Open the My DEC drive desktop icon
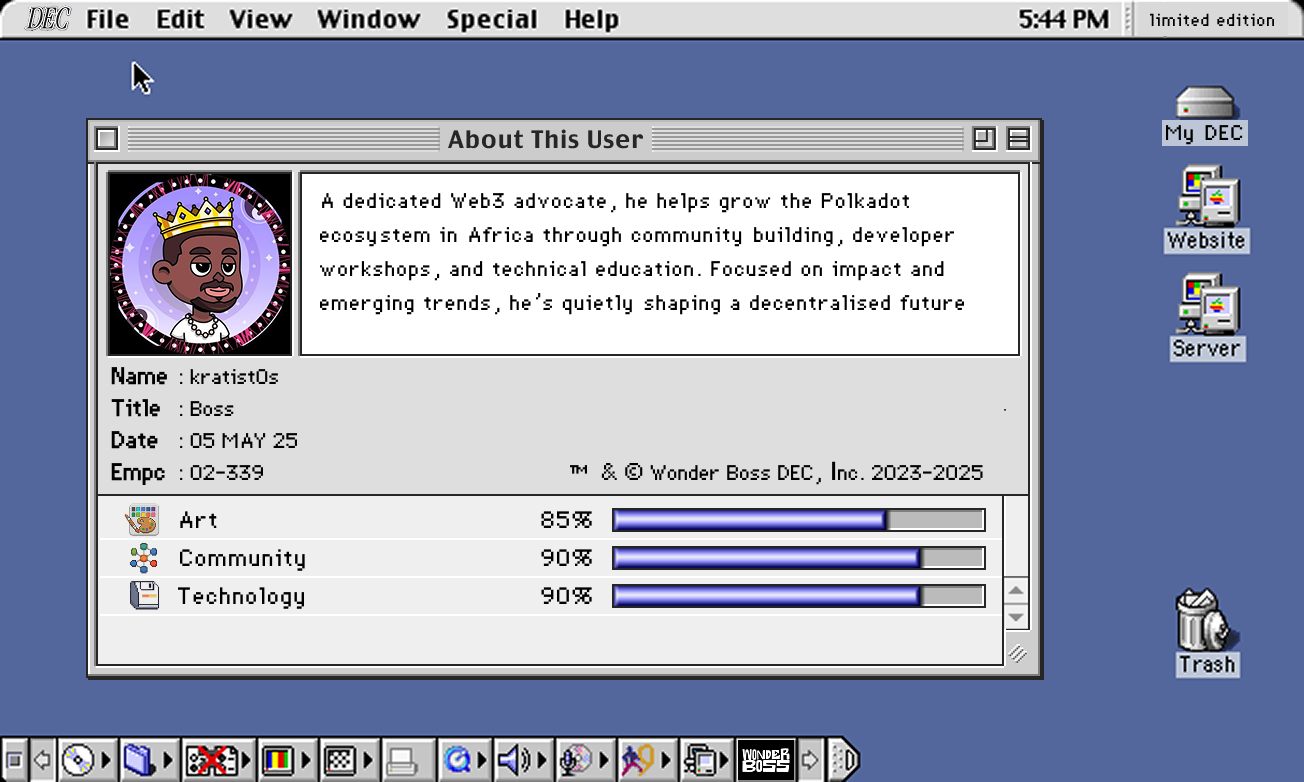1304x782 pixels. pyautogui.click(x=1204, y=103)
